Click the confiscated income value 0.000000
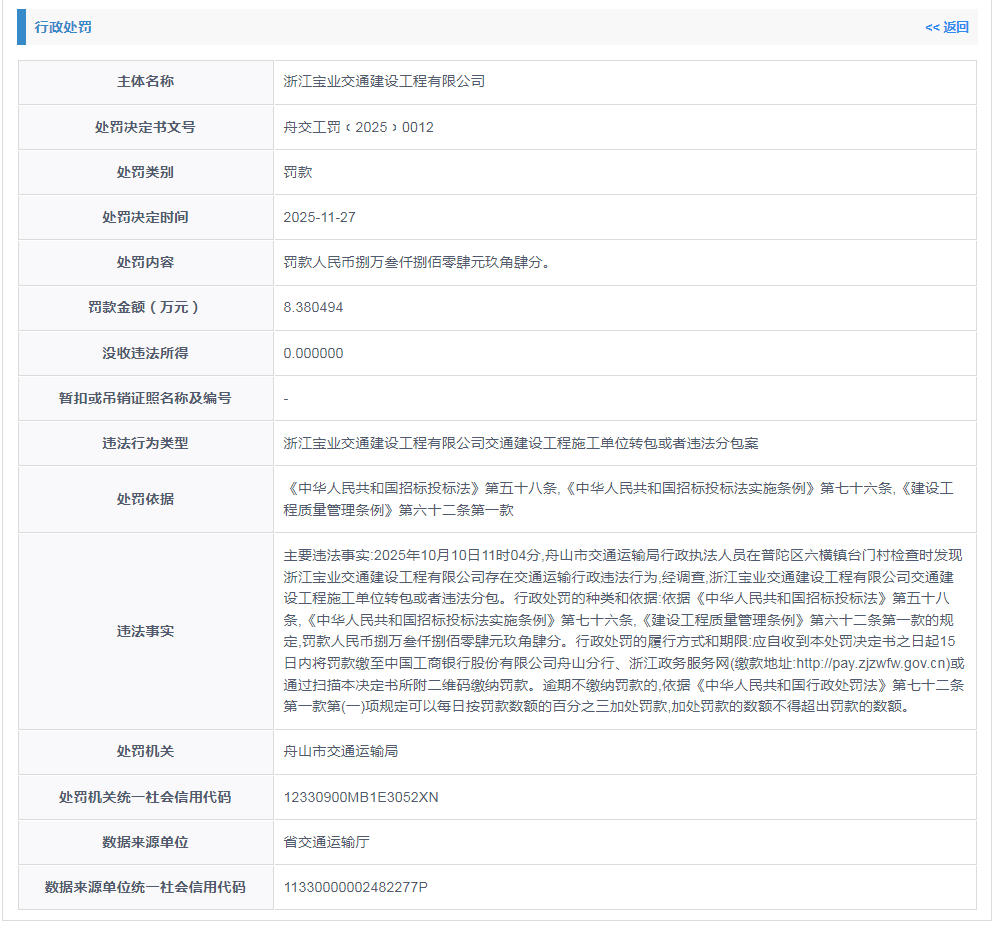Viewport: 998px width, 928px height. (313, 353)
